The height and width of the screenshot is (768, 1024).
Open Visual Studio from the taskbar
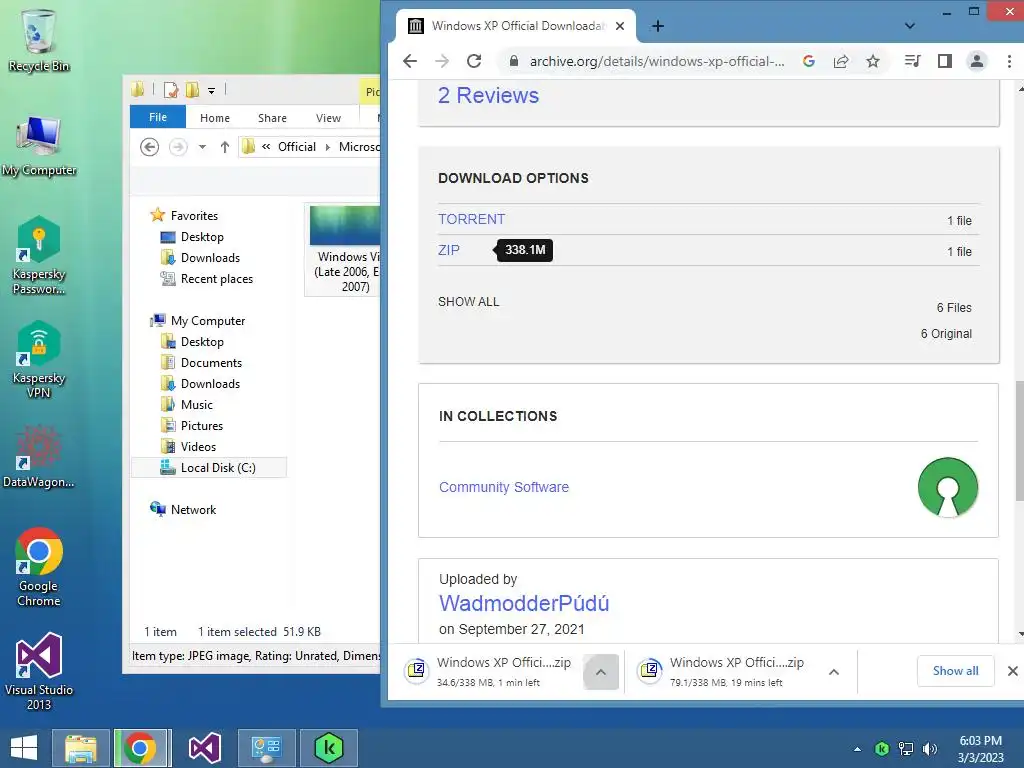click(x=204, y=748)
